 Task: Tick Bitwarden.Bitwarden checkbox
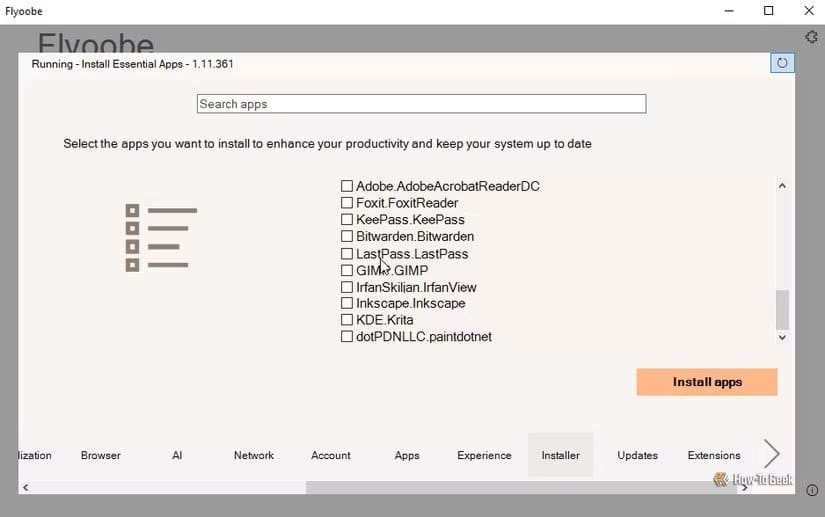(347, 236)
